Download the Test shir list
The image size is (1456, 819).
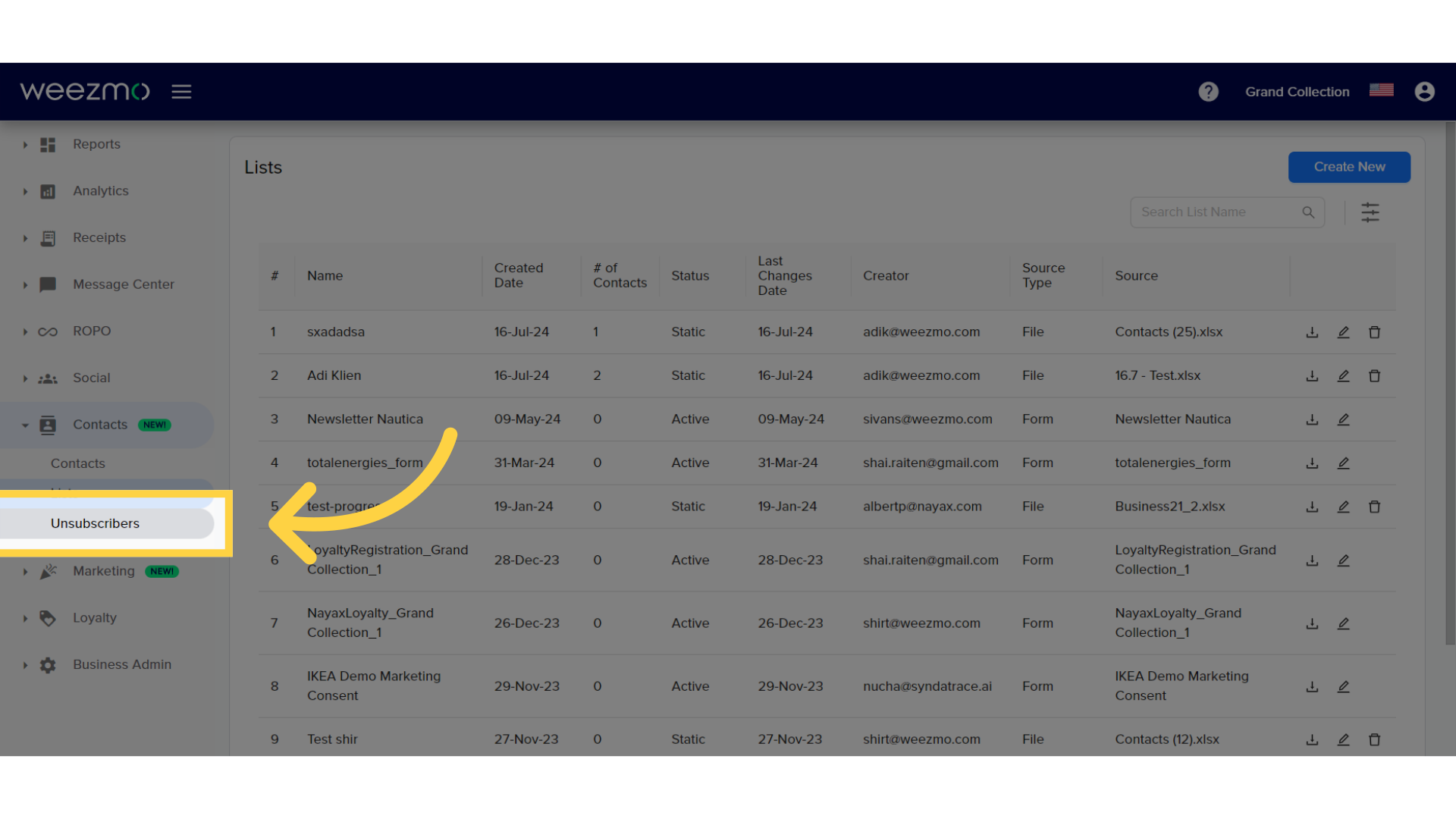tap(1312, 739)
